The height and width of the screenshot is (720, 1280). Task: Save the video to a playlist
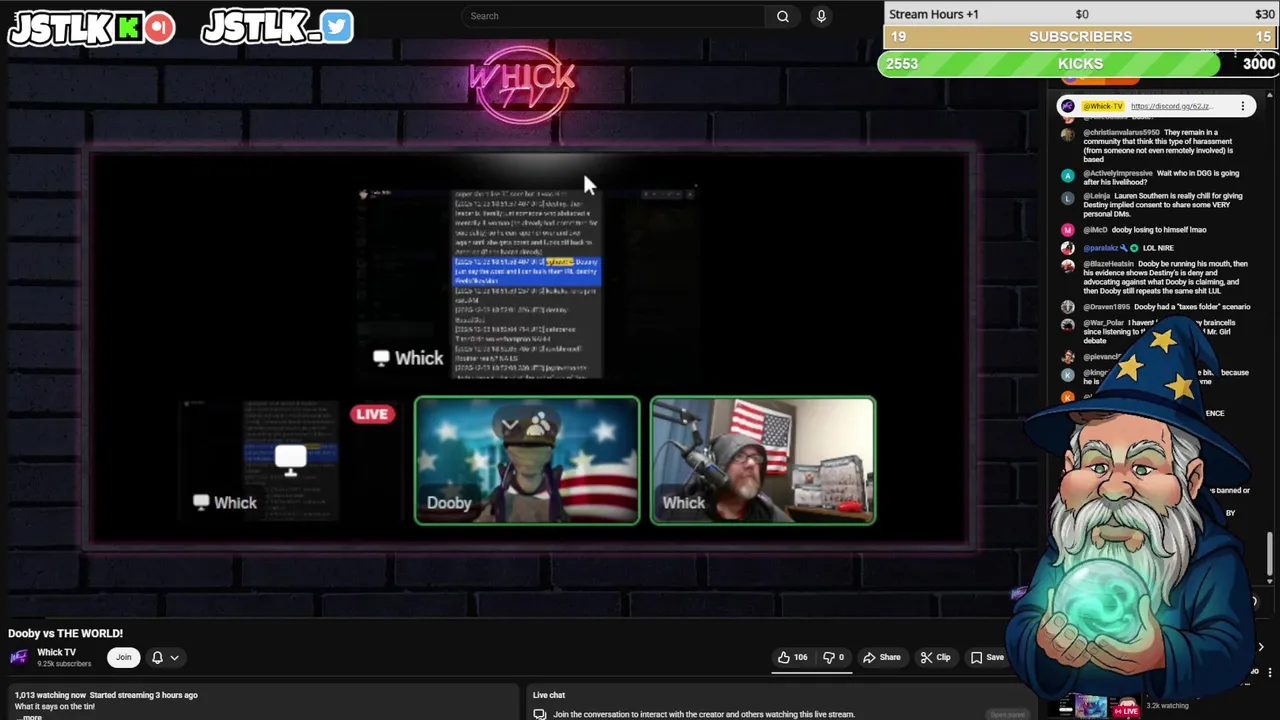pos(986,657)
